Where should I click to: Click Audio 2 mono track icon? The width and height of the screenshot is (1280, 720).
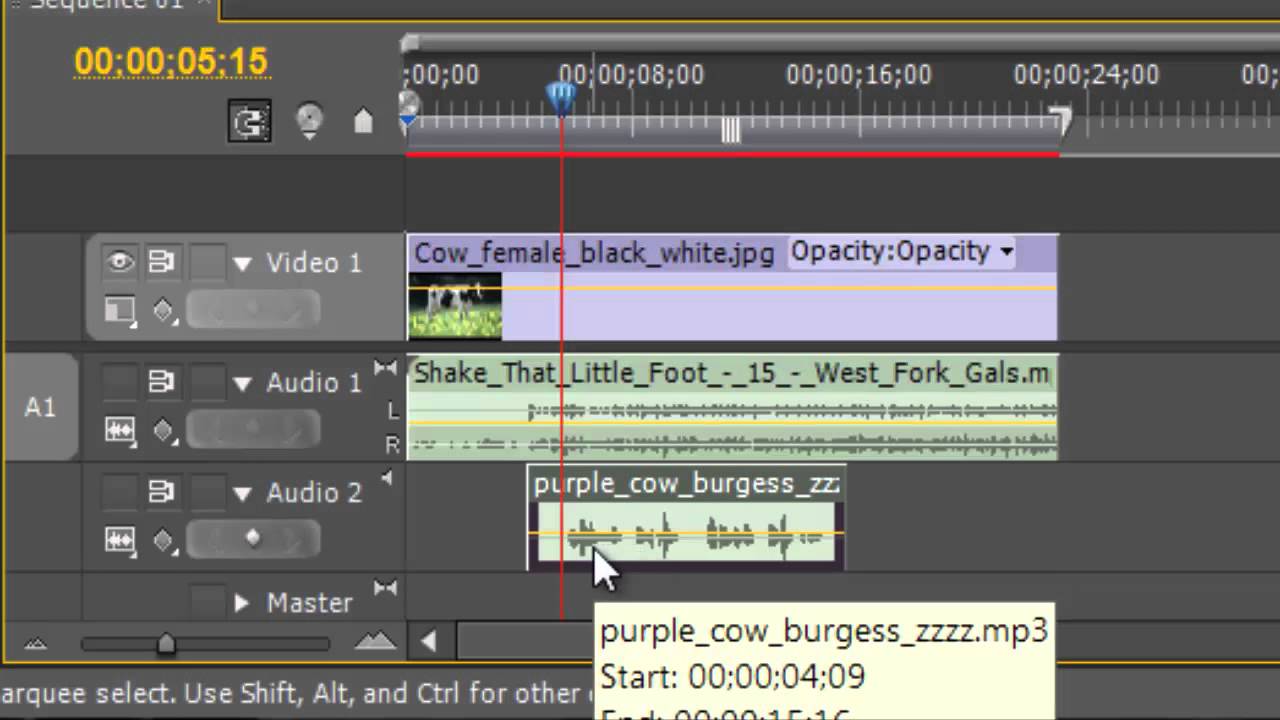(386, 479)
